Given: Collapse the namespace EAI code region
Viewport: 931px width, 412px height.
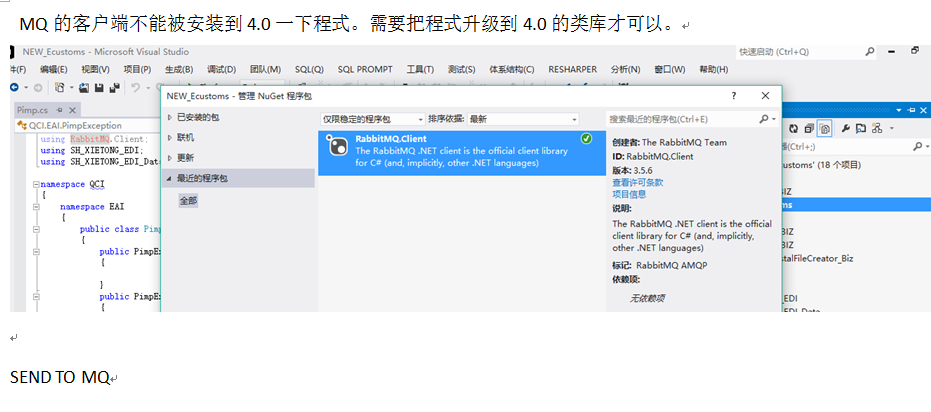Looking at the screenshot, I should 36,207.
